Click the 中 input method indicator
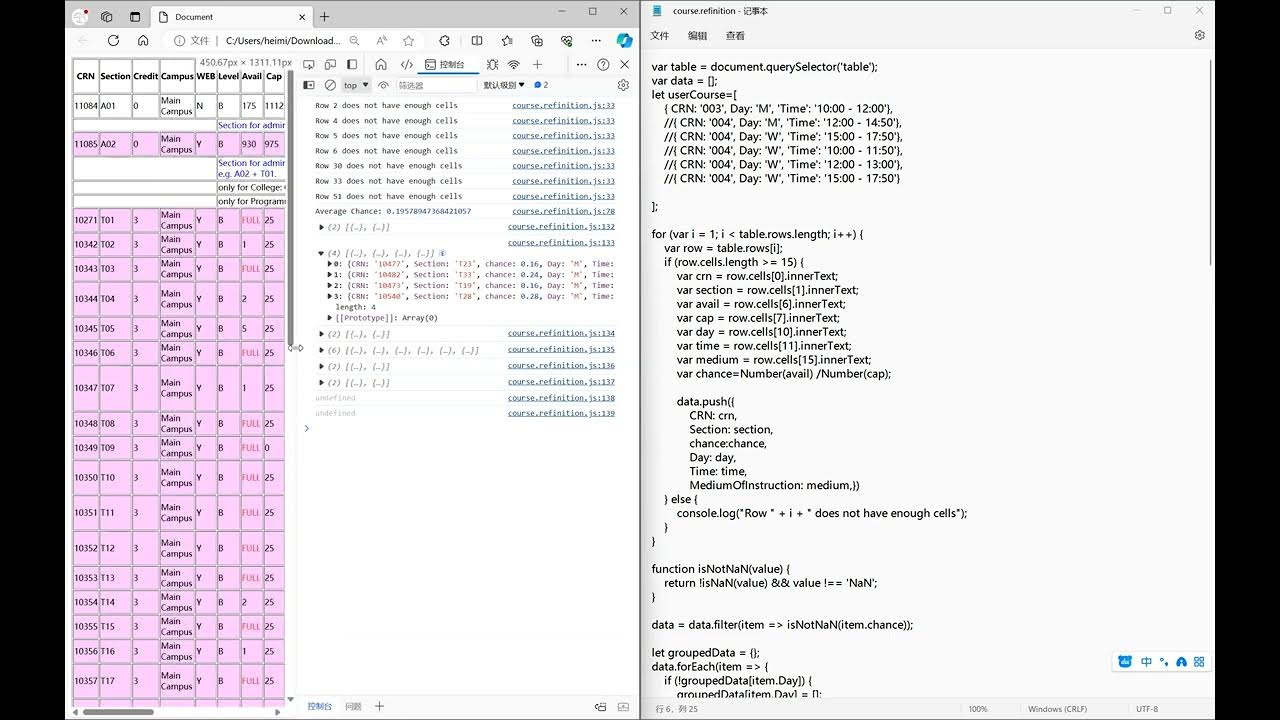Screen dimensions: 1280x720 [x=1146, y=662]
